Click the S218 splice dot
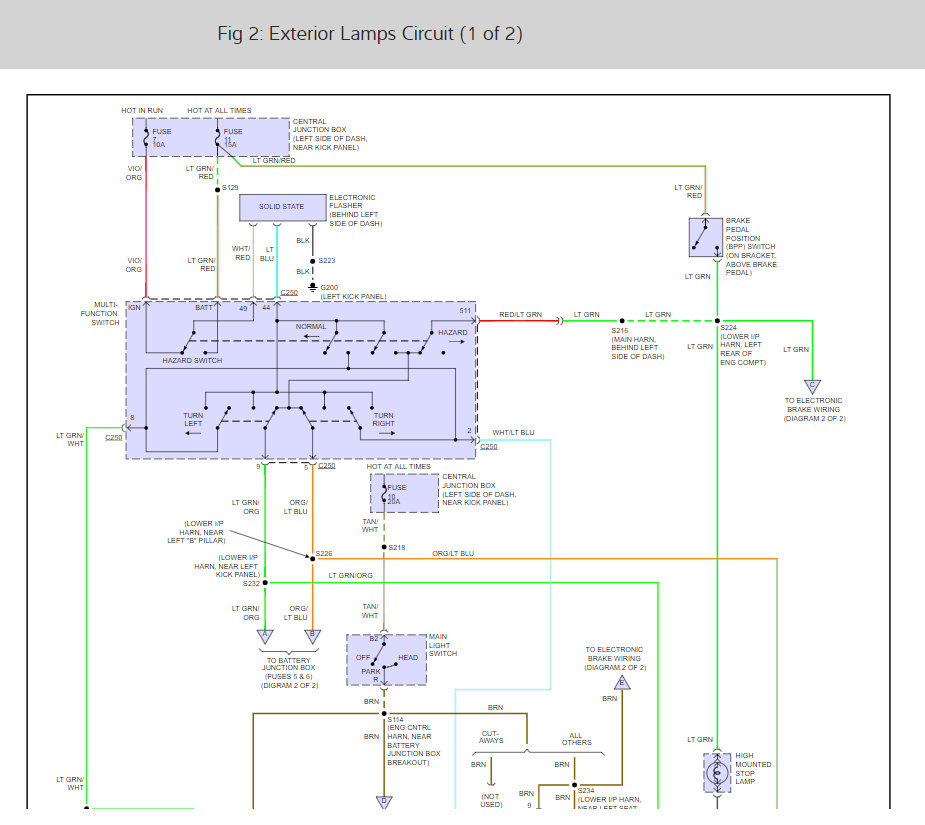925x825 pixels. [384, 547]
